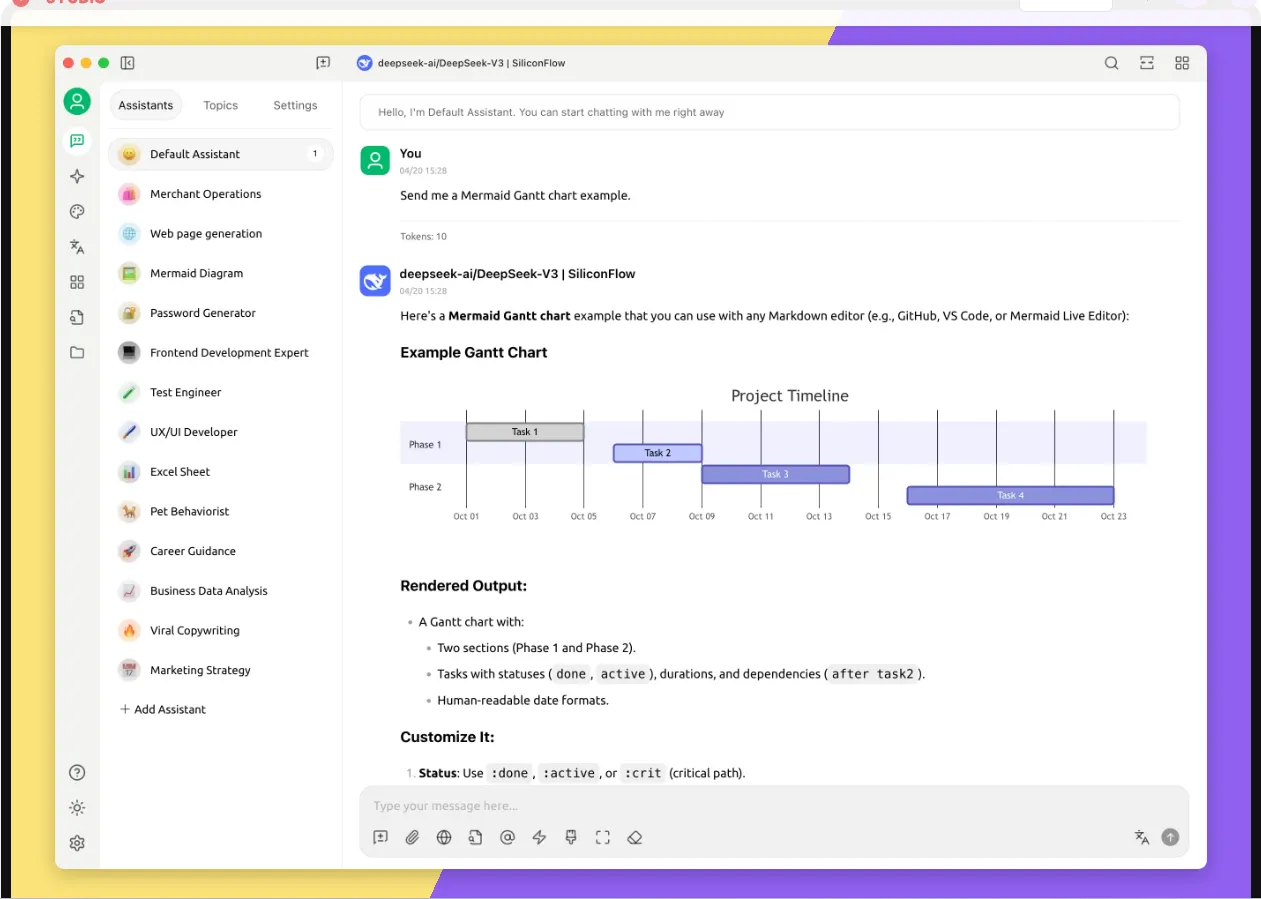This screenshot has height=899, width=1261.
Task: Switch to the Assistants tab
Action: point(146,105)
